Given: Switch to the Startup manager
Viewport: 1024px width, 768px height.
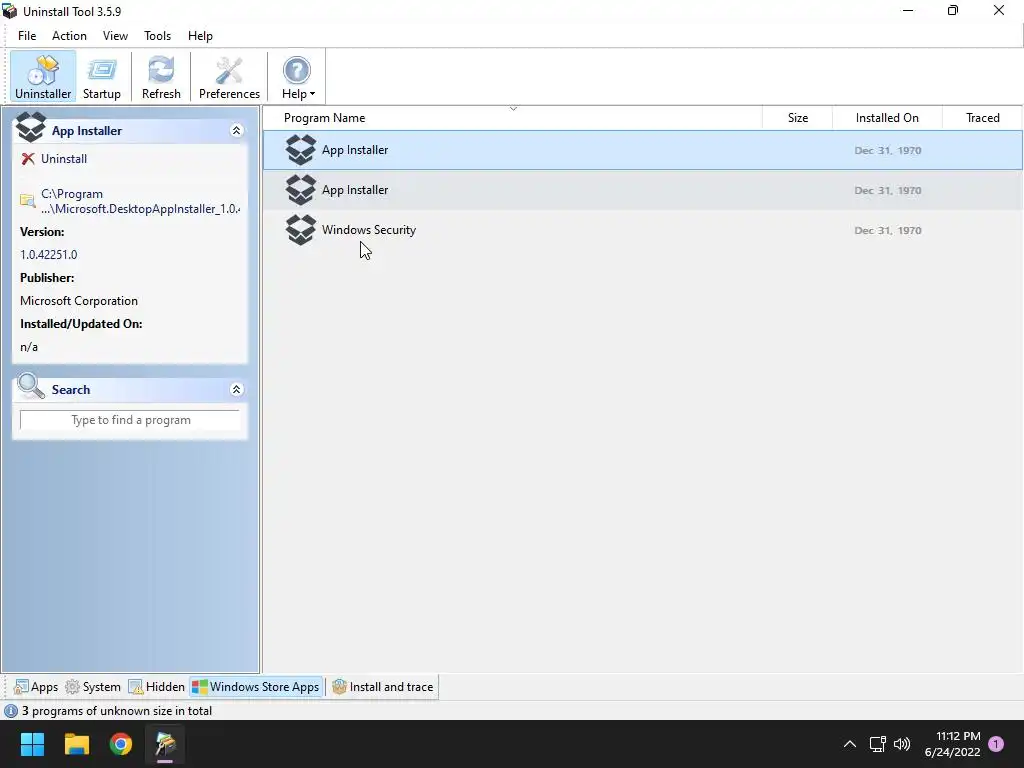Looking at the screenshot, I should coord(102,77).
